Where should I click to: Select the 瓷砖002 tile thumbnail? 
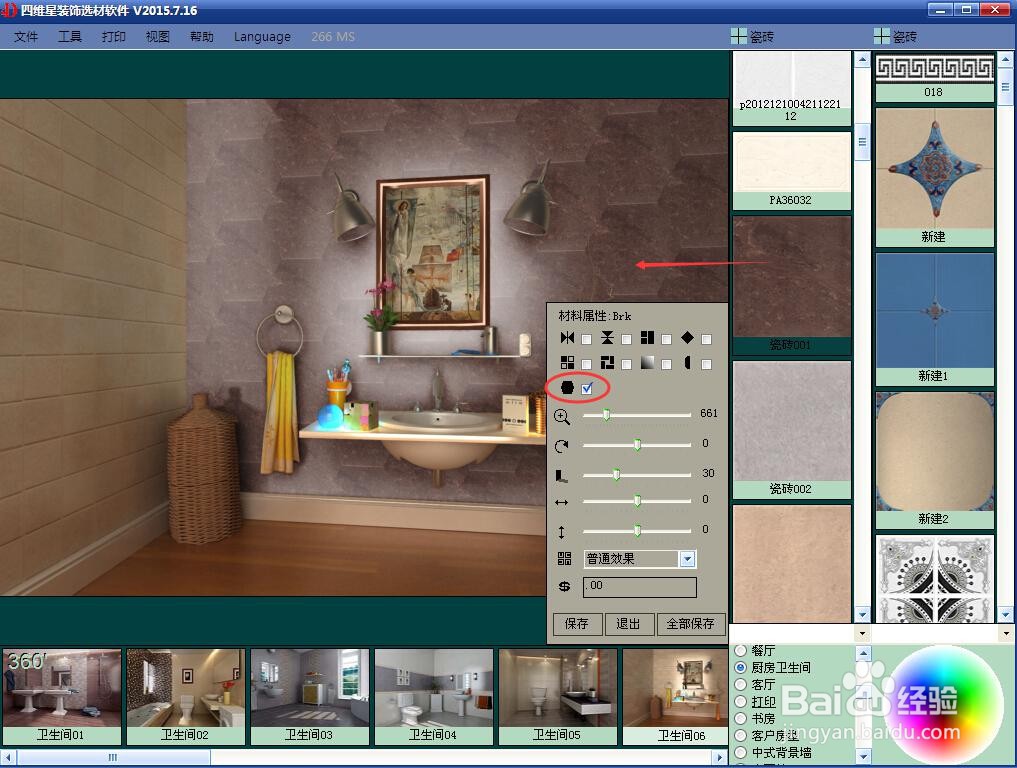[x=791, y=429]
